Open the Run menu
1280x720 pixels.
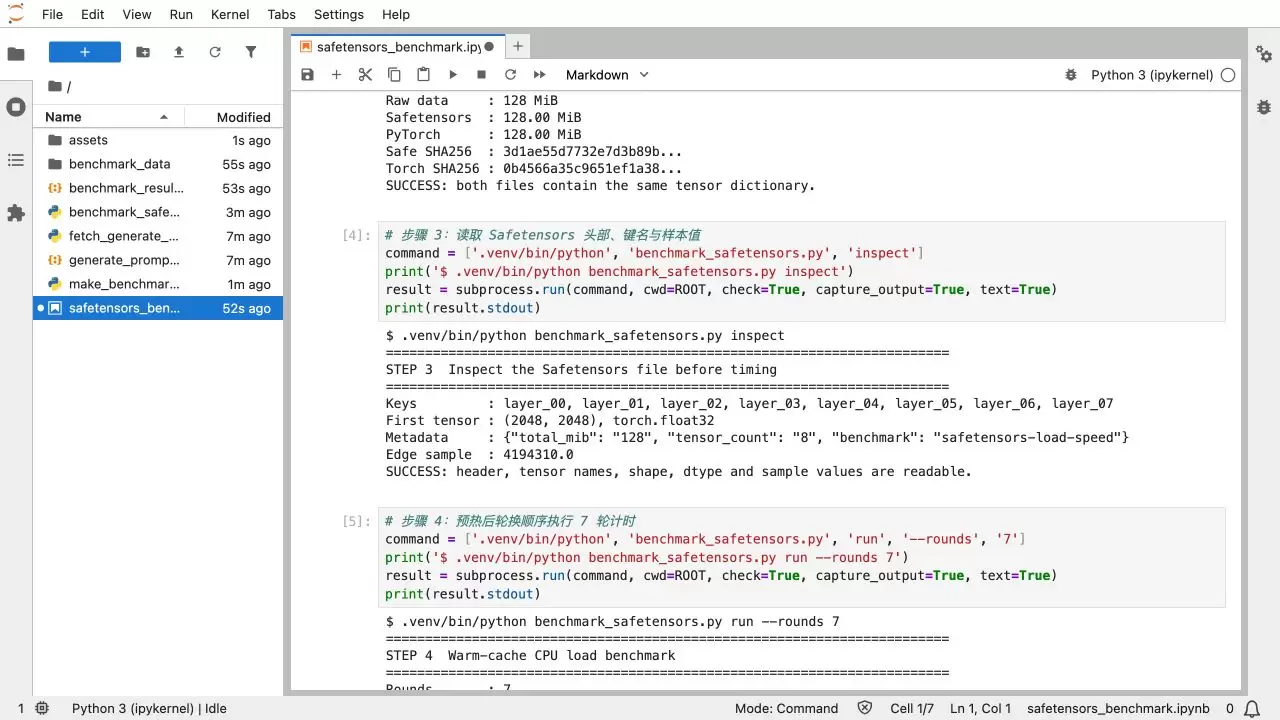pyautogui.click(x=181, y=14)
